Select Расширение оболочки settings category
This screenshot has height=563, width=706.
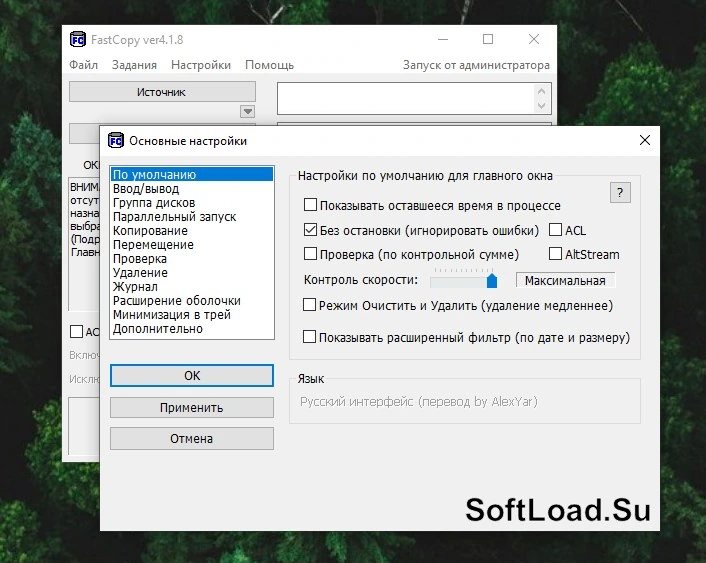click(192, 300)
